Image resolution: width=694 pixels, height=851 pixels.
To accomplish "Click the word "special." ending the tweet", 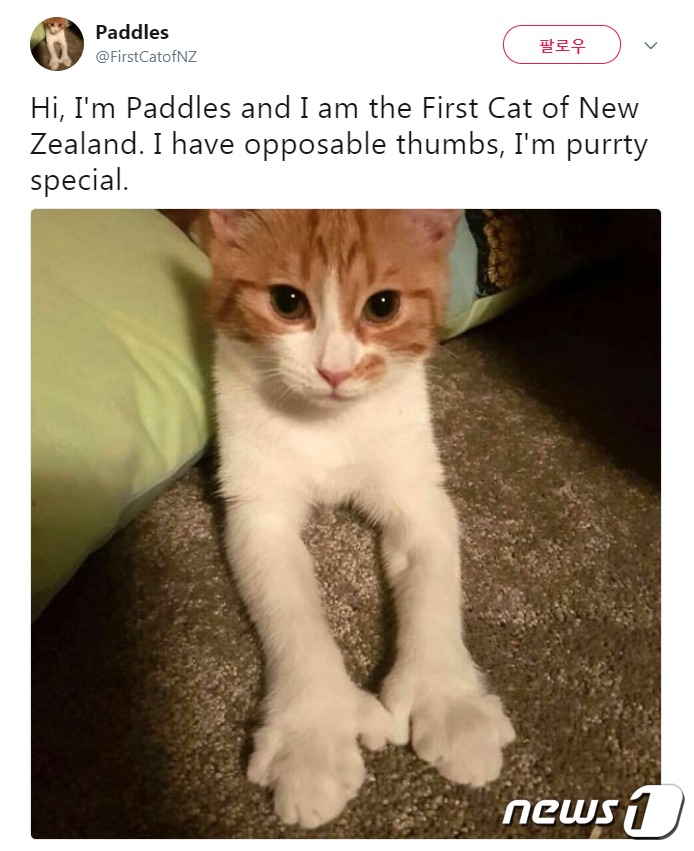I will coord(79,181).
